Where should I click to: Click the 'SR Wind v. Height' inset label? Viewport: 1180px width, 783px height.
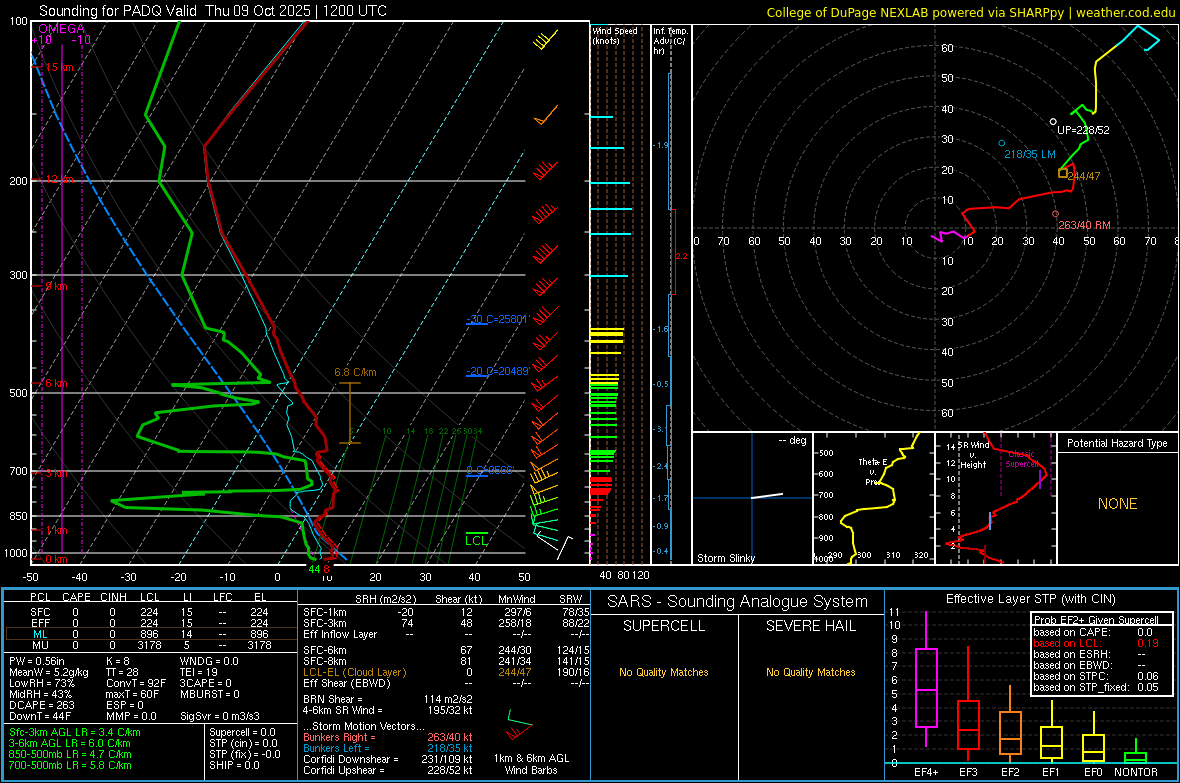[x=974, y=455]
